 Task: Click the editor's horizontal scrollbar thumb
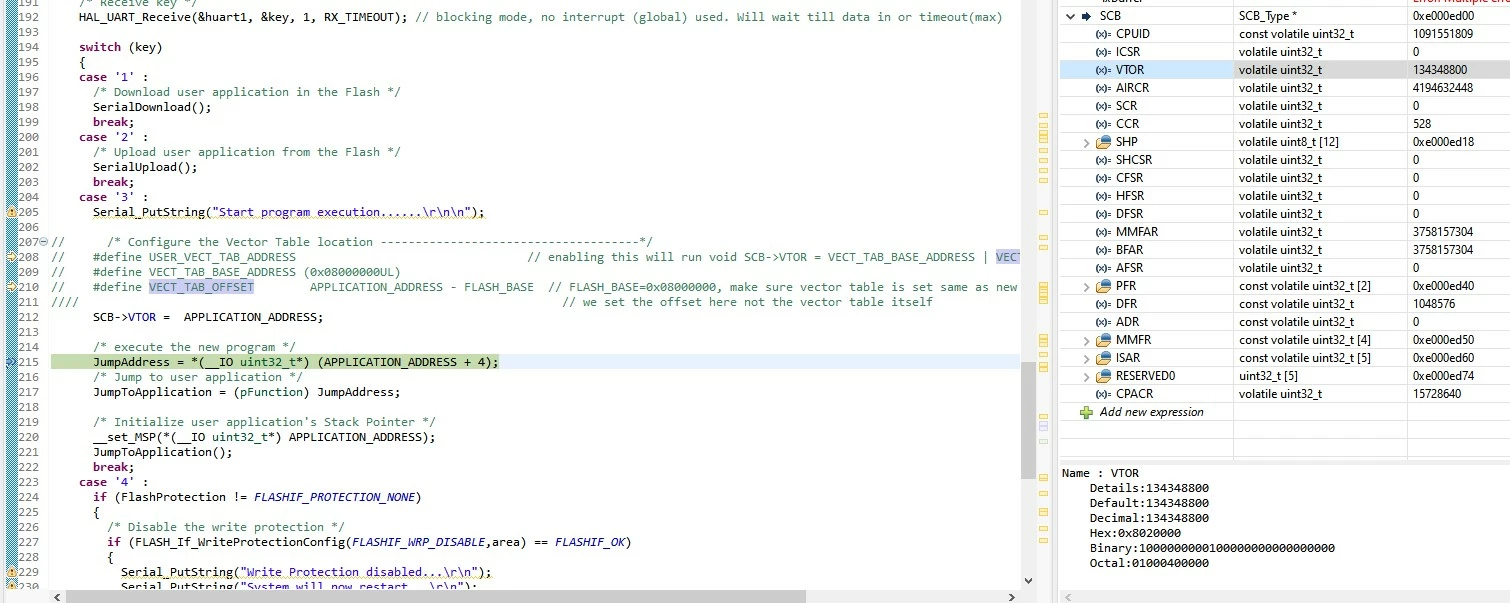coord(435,596)
